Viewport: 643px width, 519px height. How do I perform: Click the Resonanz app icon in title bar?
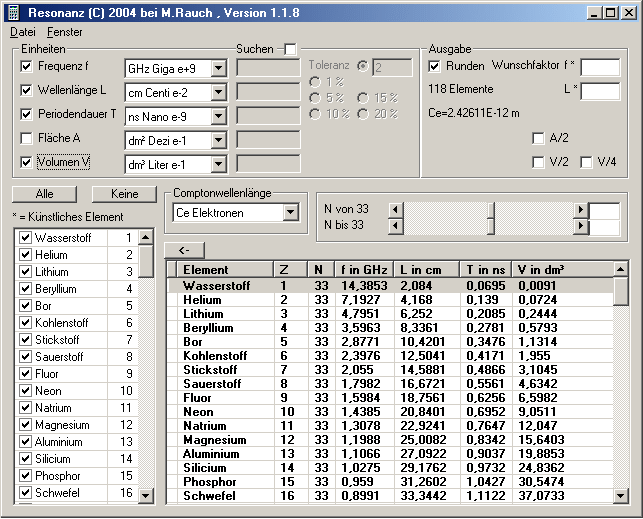13,12
